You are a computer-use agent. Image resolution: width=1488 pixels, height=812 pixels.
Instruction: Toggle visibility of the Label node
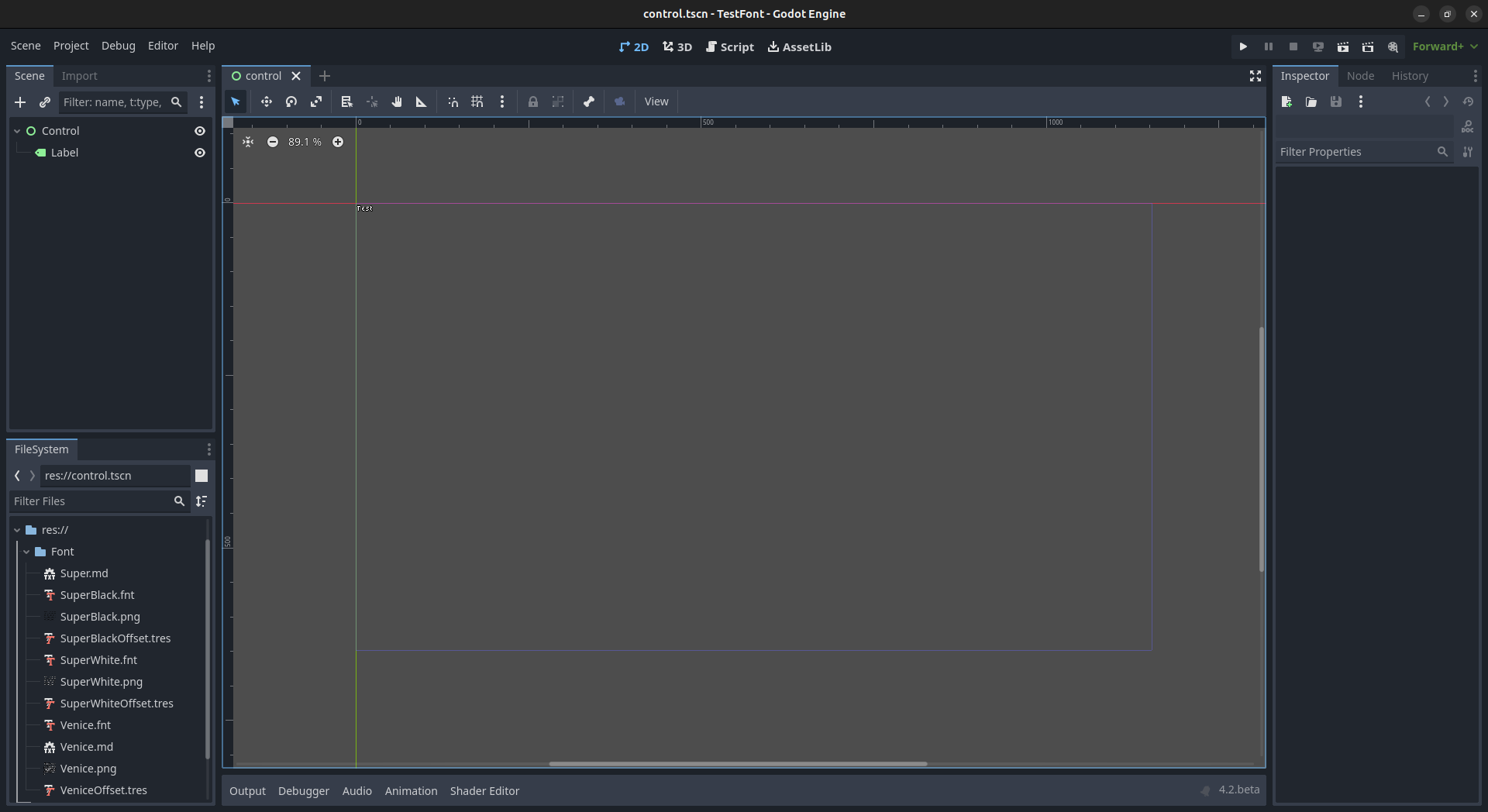click(x=200, y=153)
